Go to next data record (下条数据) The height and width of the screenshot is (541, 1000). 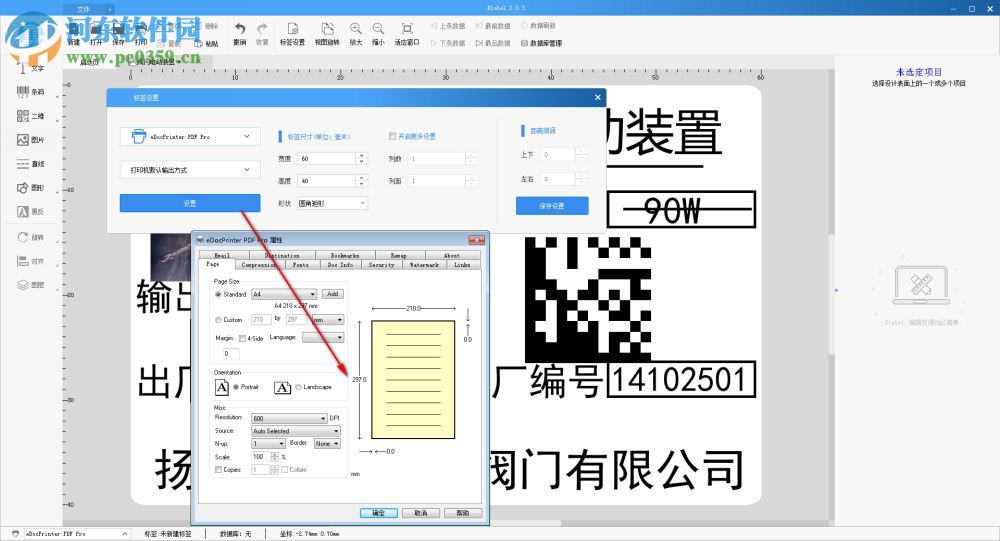click(x=448, y=43)
